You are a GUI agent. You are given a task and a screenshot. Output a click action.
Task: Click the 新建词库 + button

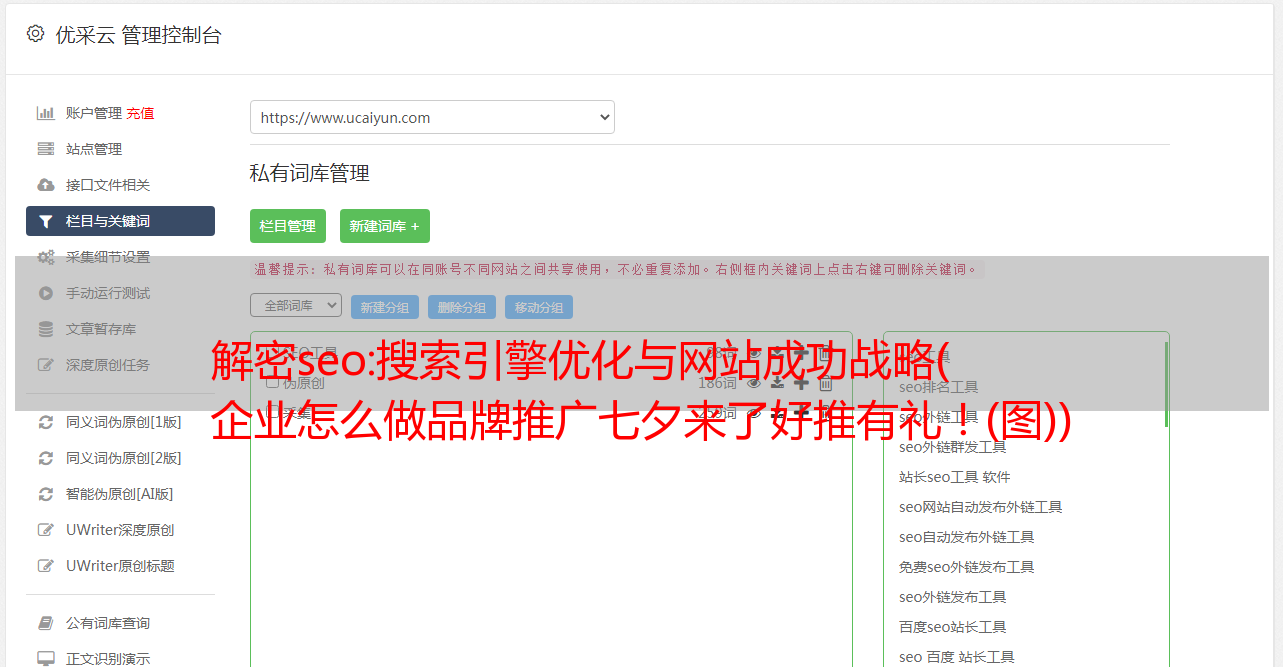[385, 226]
